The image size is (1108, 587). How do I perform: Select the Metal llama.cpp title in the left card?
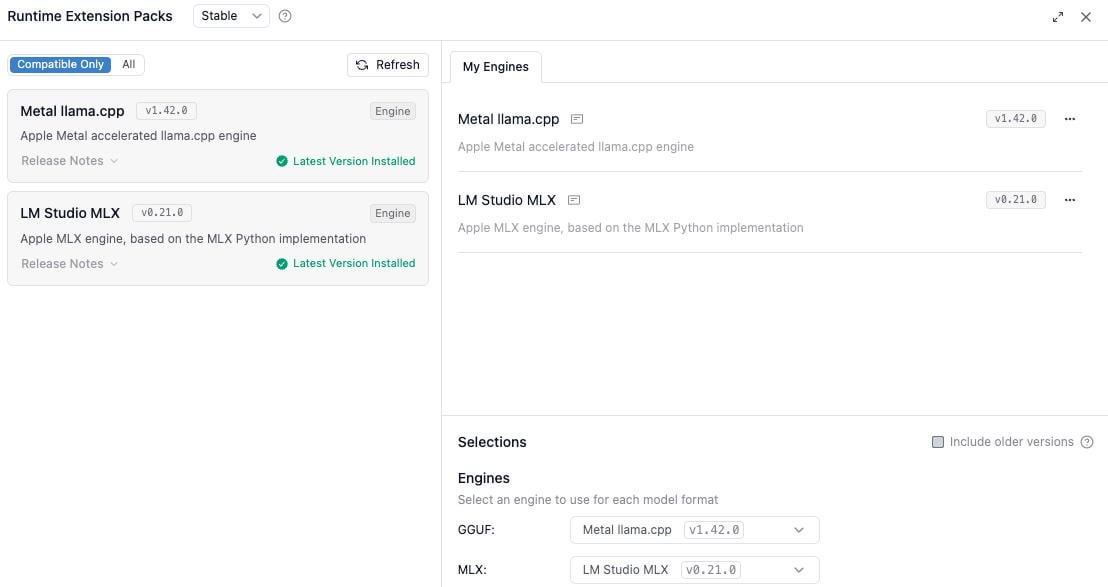coord(72,111)
